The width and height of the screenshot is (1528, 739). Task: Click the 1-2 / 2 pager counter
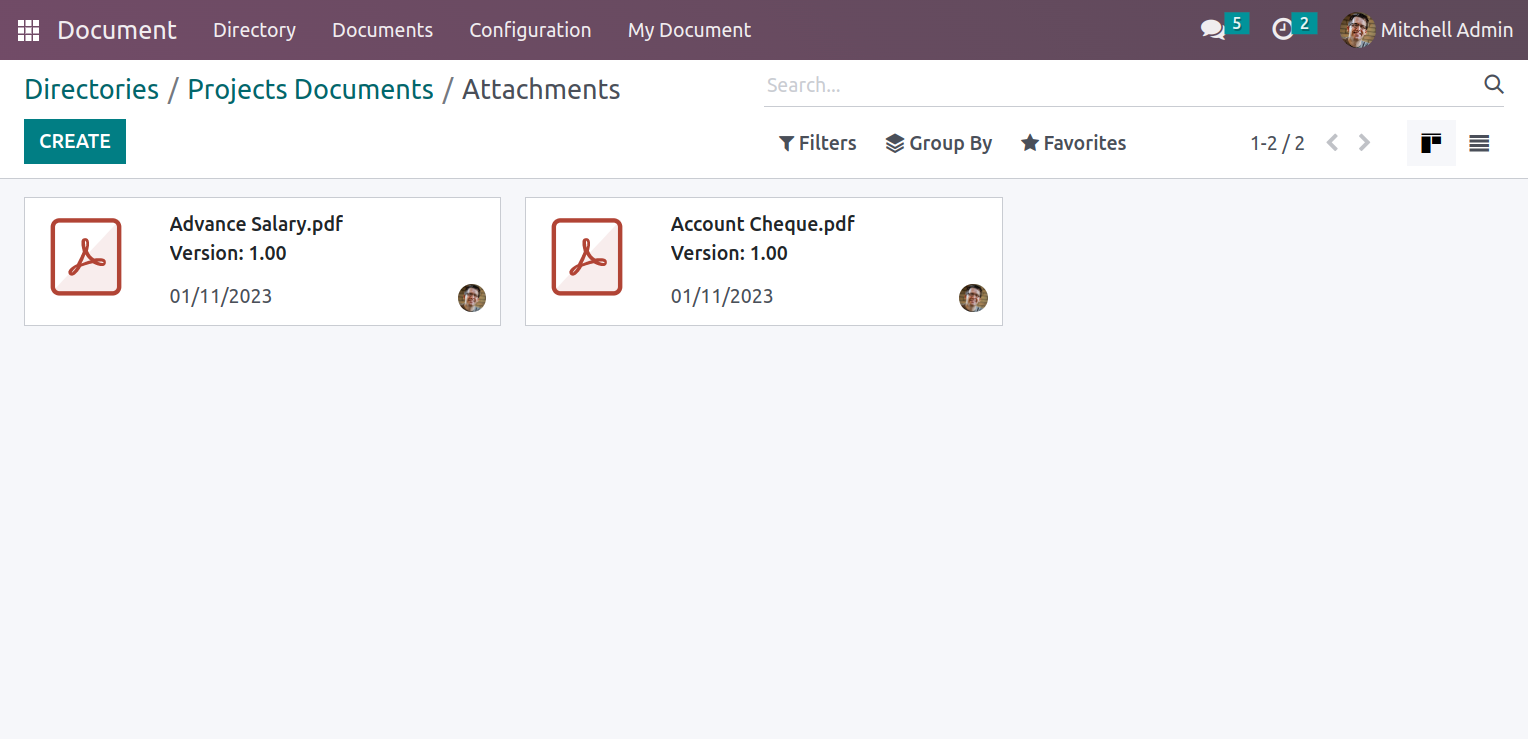point(1277,143)
